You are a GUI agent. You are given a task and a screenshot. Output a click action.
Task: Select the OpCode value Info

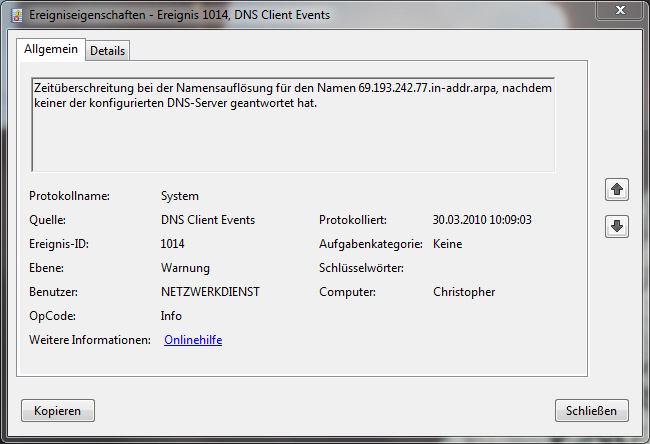click(x=171, y=316)
